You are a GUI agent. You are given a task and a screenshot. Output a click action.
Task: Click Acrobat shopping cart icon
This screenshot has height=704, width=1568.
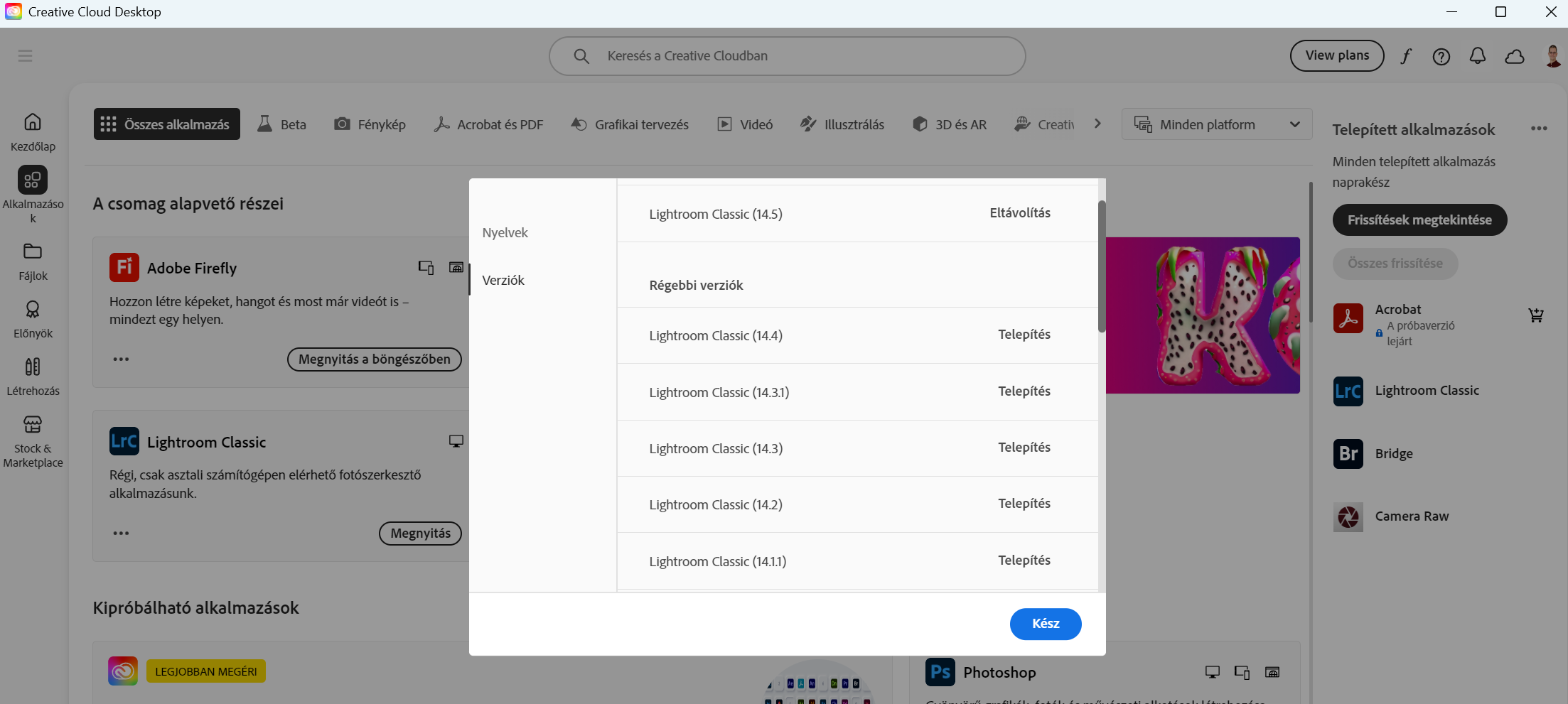click(x=1536, y=315)
